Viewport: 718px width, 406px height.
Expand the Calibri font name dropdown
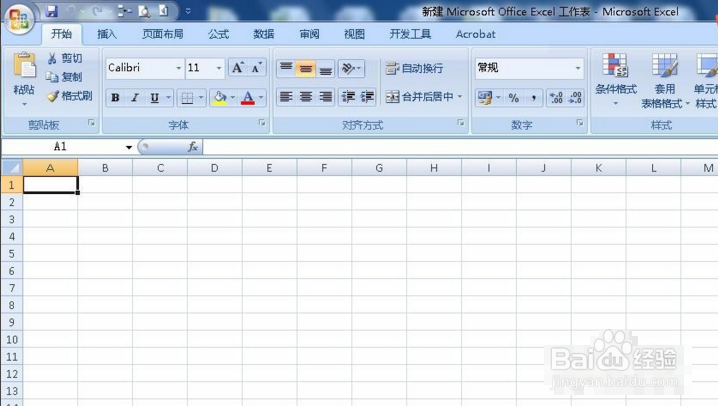tap(179, 68)
